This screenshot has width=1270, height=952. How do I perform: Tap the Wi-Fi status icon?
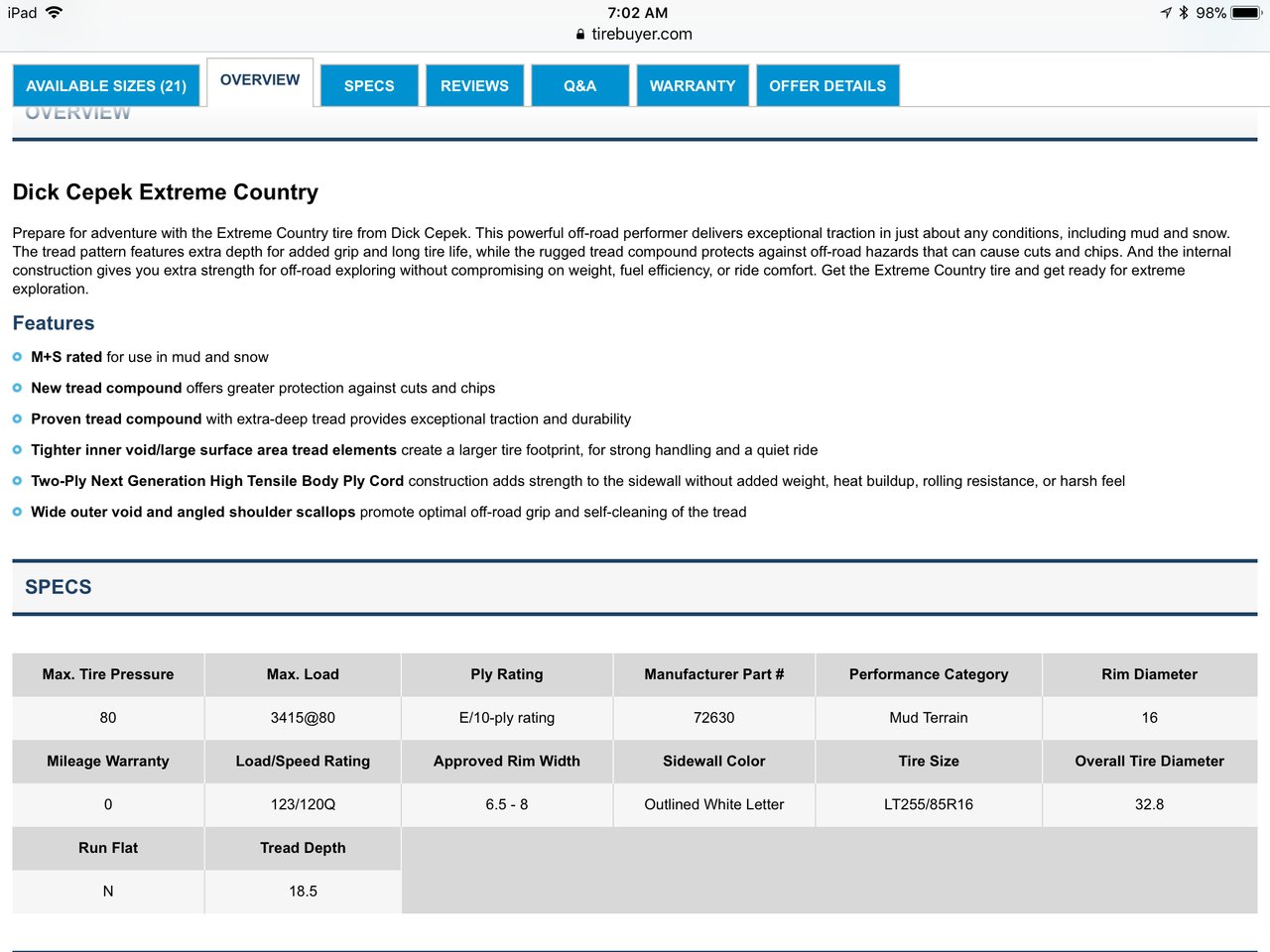54,12
